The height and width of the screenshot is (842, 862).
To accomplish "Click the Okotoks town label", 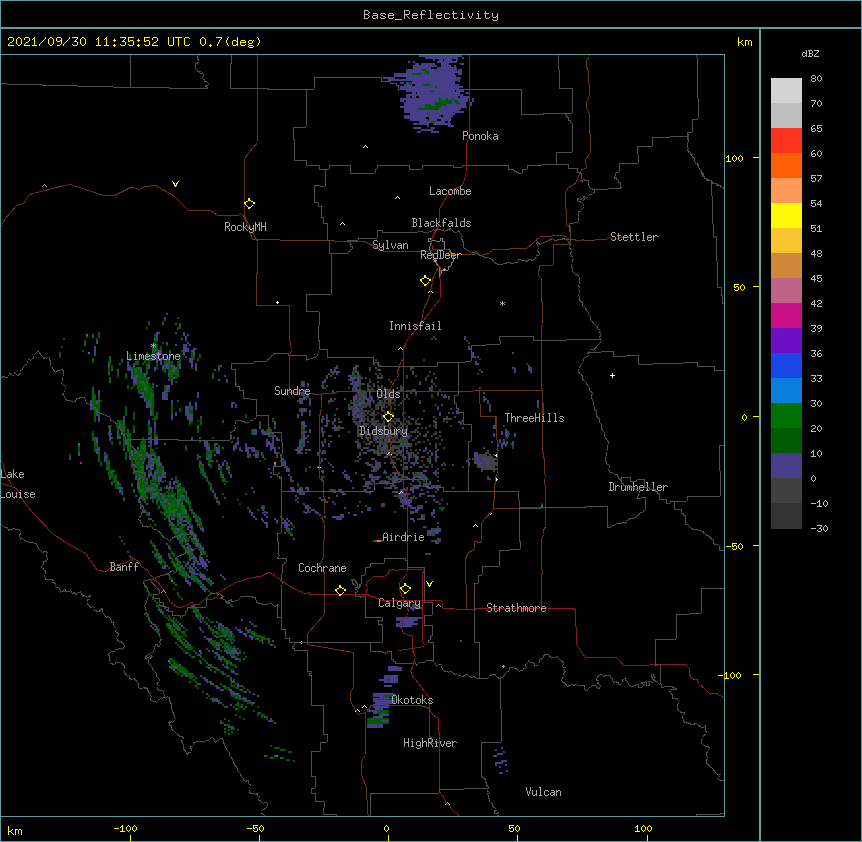I will pos(412,700).
